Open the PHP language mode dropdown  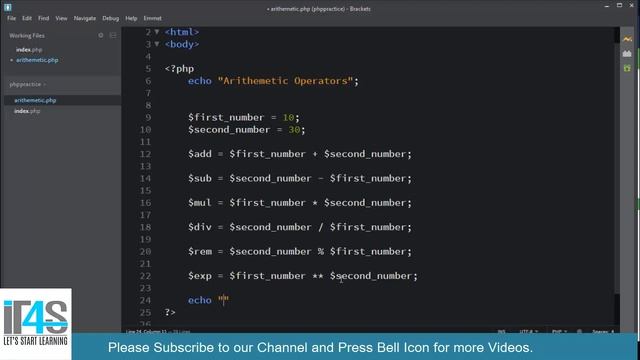click(x=559, y=331)
